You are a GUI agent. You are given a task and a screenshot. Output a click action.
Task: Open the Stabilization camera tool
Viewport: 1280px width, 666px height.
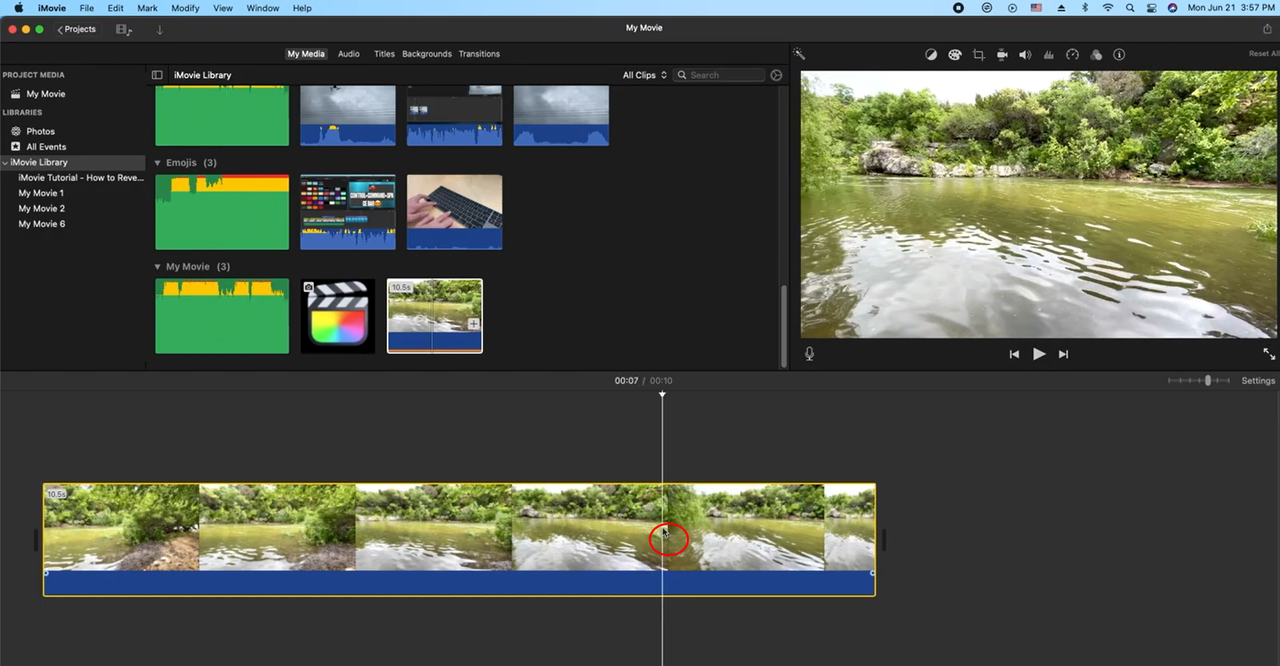[1002, 55]
